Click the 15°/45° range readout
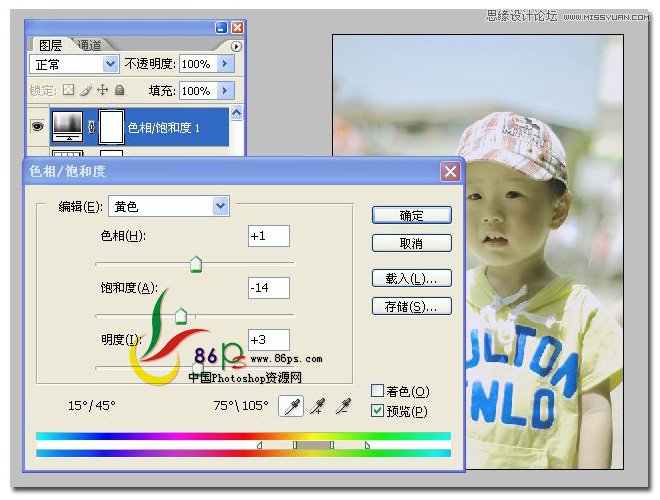 pos(92,405)
